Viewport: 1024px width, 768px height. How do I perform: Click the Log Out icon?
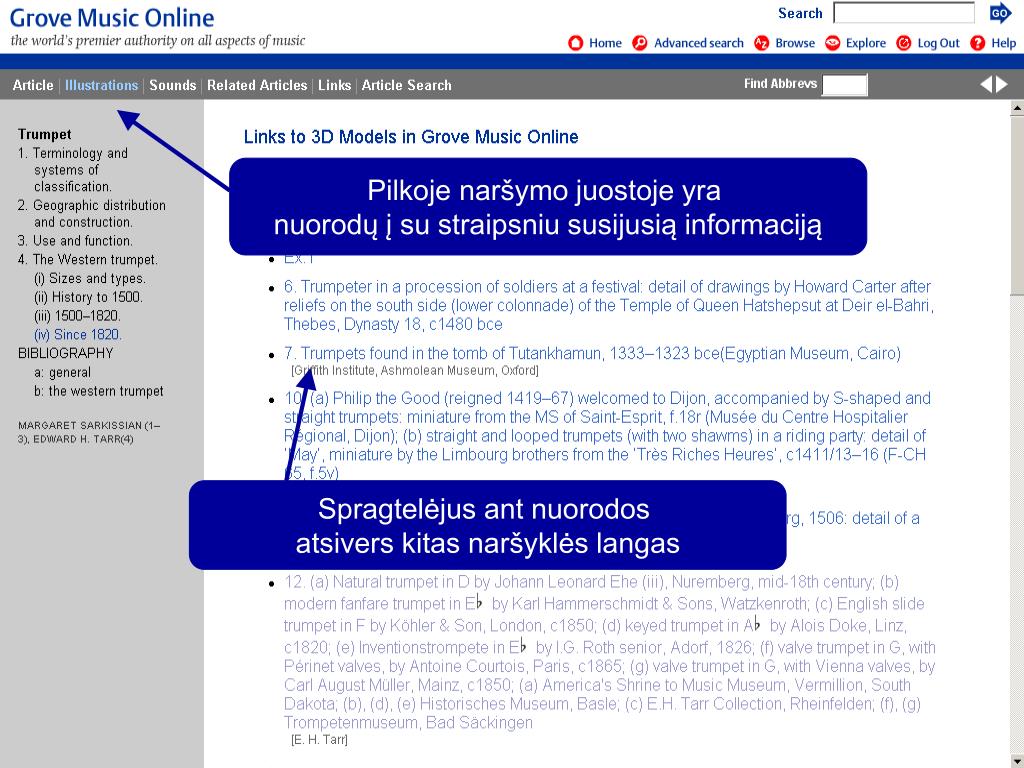pyautogui.click(x=904, y=43)
